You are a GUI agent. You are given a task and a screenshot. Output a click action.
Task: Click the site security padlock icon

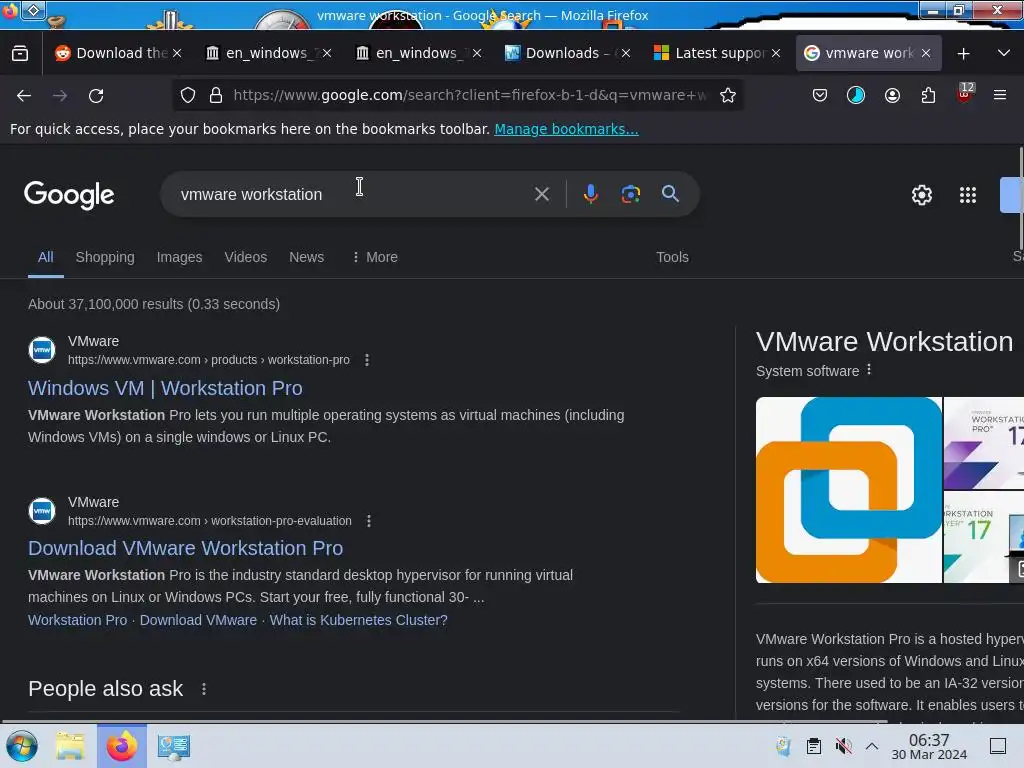coord(216,95)
